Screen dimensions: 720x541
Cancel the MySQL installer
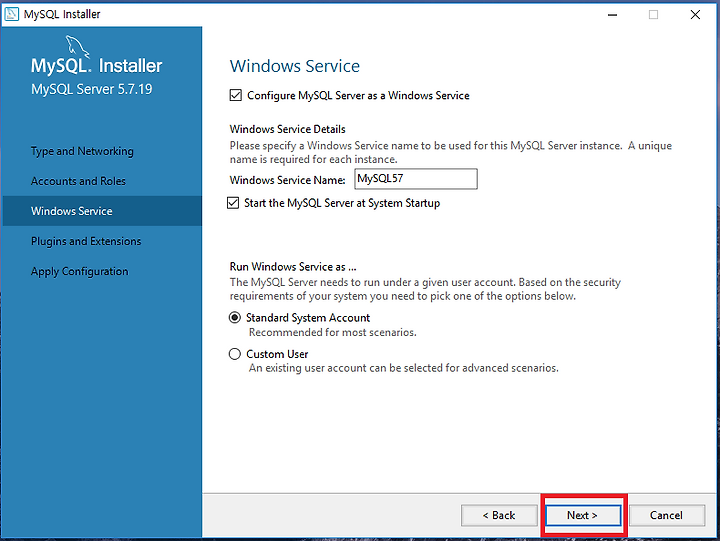(667, 515)
